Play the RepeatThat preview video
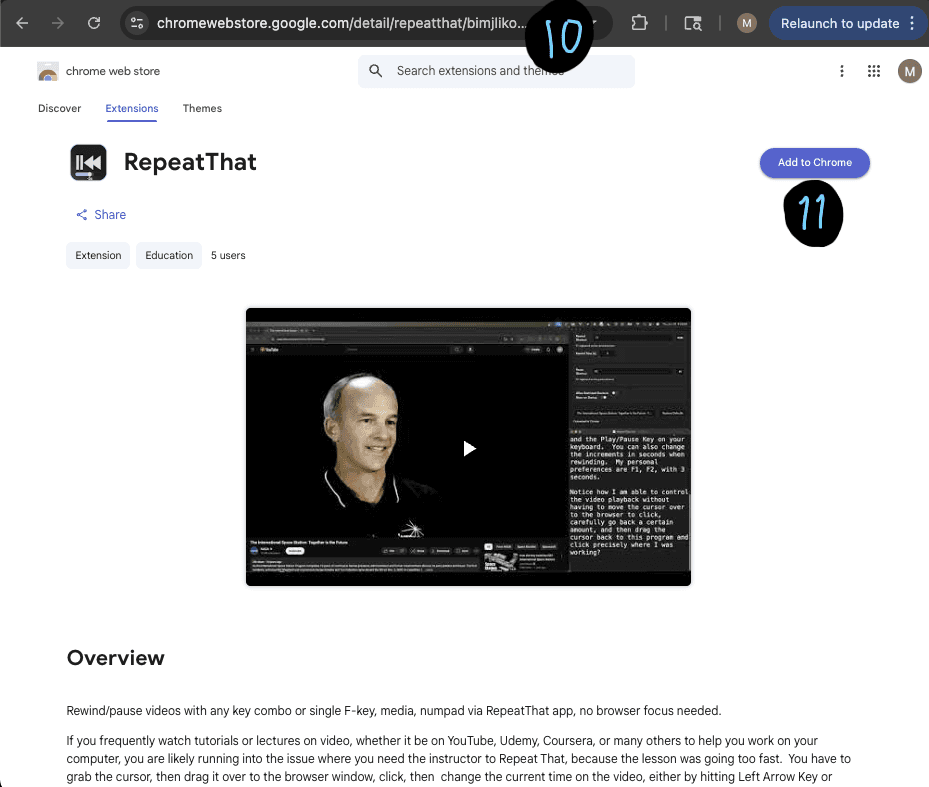 click(469, 449)
